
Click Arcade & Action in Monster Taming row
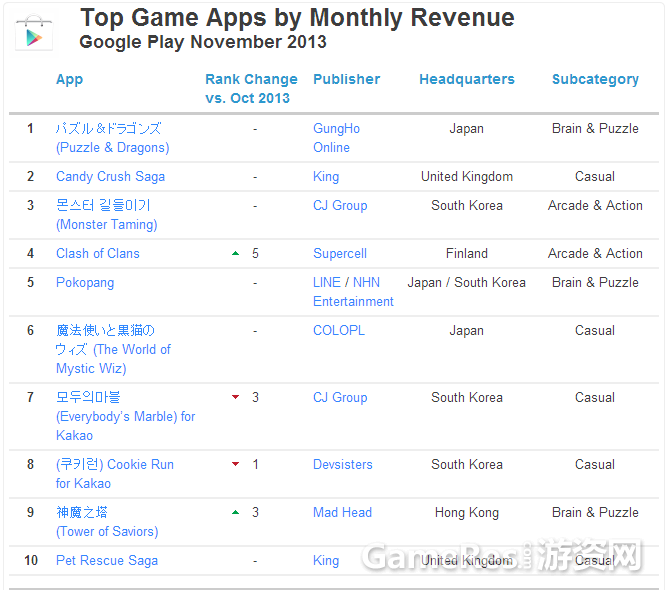[x=595, y=205]
